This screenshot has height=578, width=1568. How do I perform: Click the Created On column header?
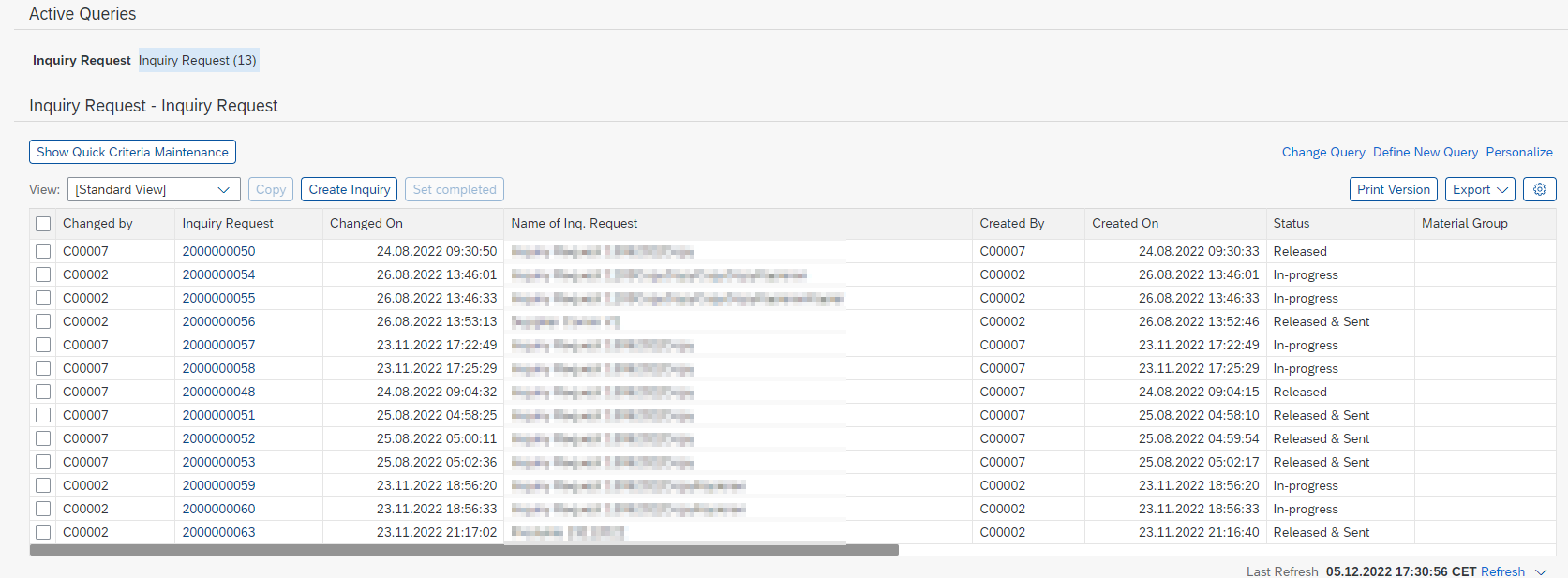pos(1125,223)
